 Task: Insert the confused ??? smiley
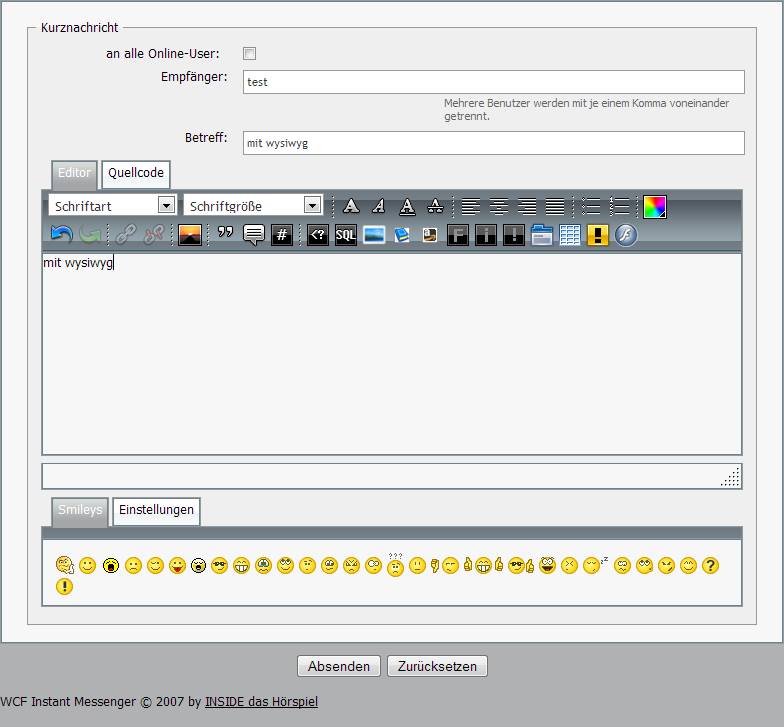[x=395, y=565]
